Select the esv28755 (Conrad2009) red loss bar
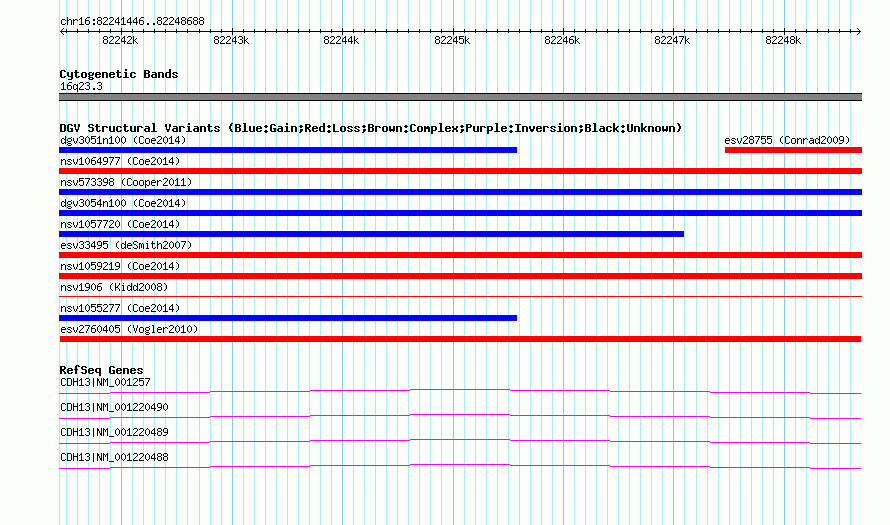890x525 pixels. (x=794, y=150)
